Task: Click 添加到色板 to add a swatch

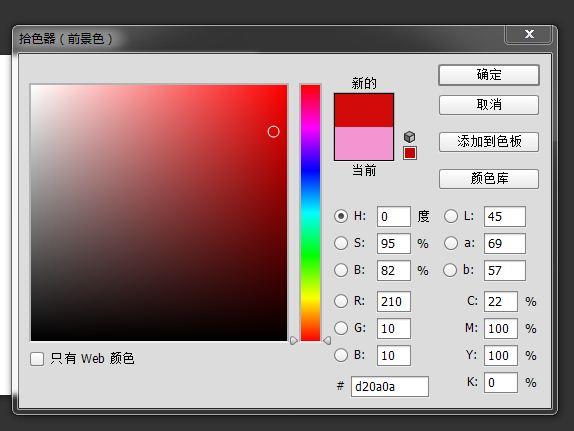Action: tap(489, 142)
